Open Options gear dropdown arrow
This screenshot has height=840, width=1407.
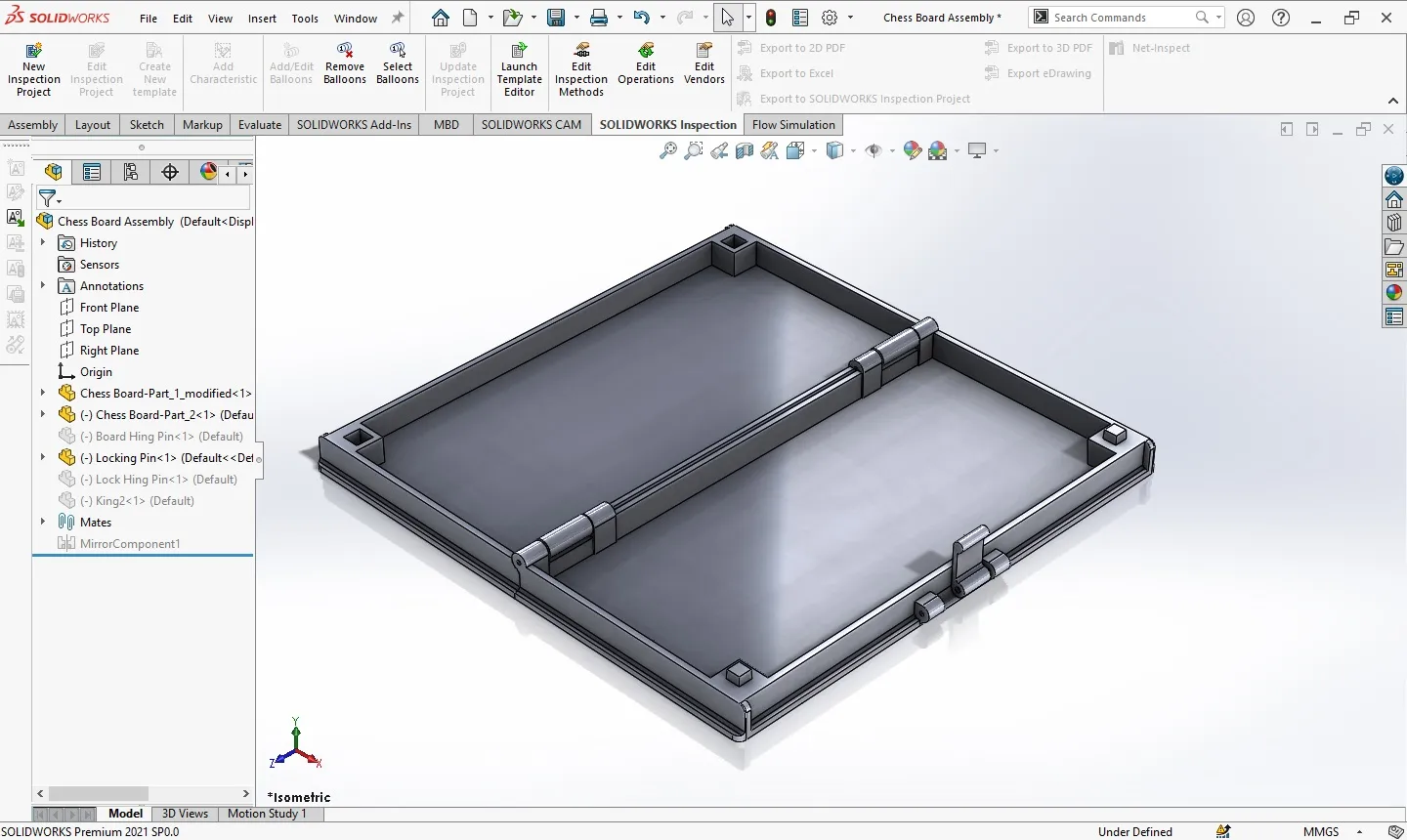click(x=850, y=18)
